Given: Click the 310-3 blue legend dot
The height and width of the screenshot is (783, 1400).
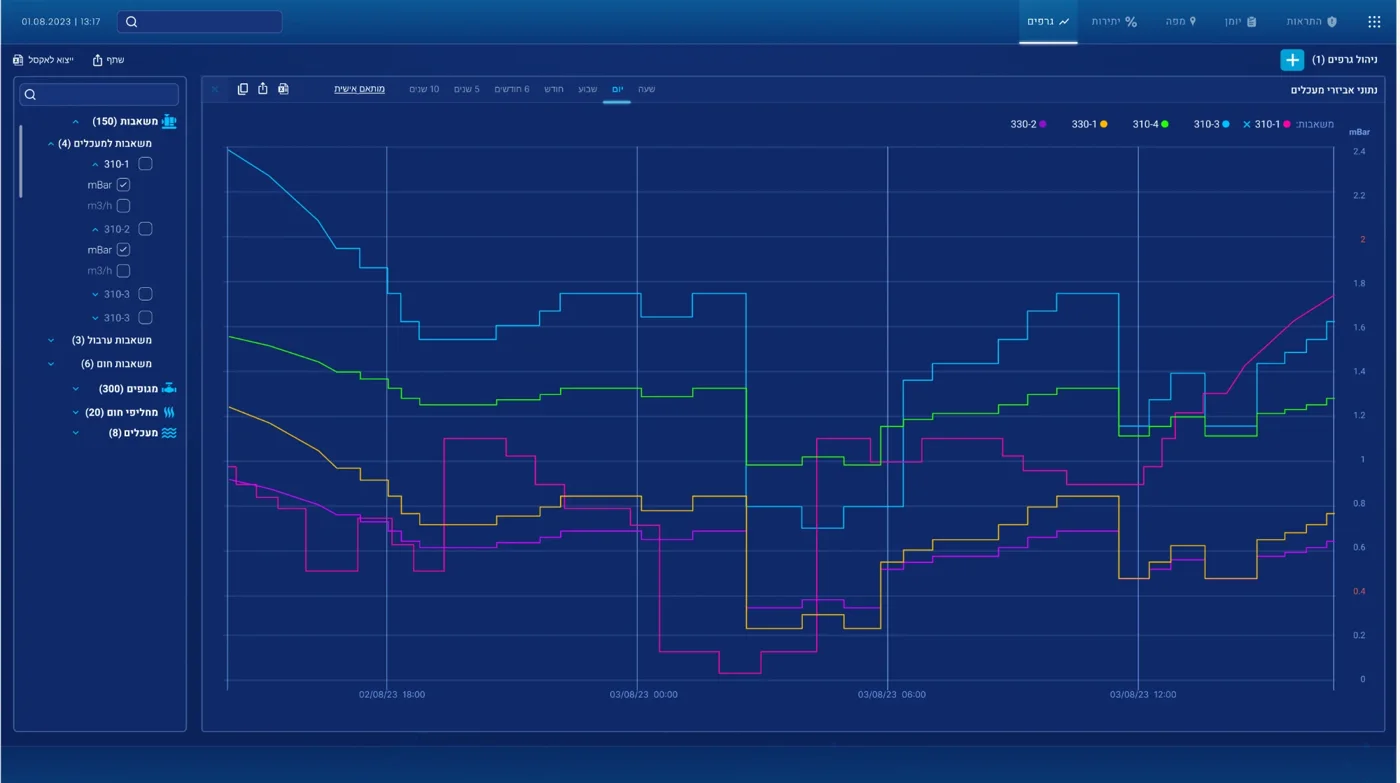Looking at the screenshot, I should (1226, 125).
